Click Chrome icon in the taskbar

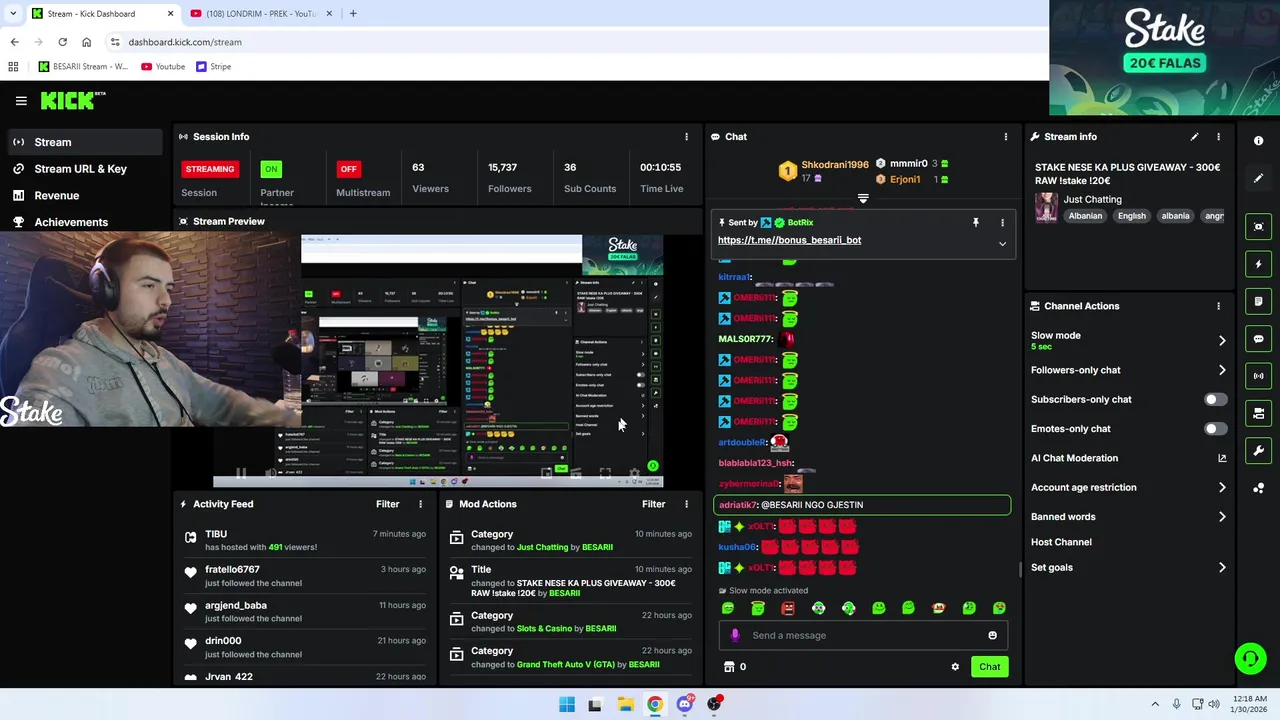[x=654, y=705]
